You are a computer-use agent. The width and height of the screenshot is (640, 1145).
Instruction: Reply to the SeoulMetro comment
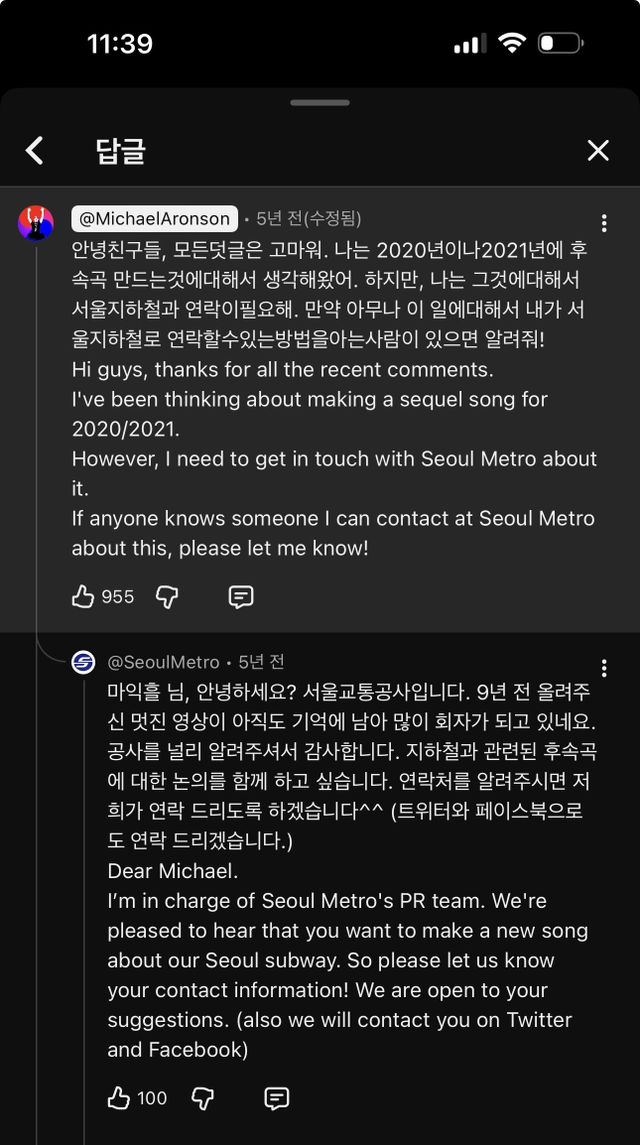[x=277, y=1098]
